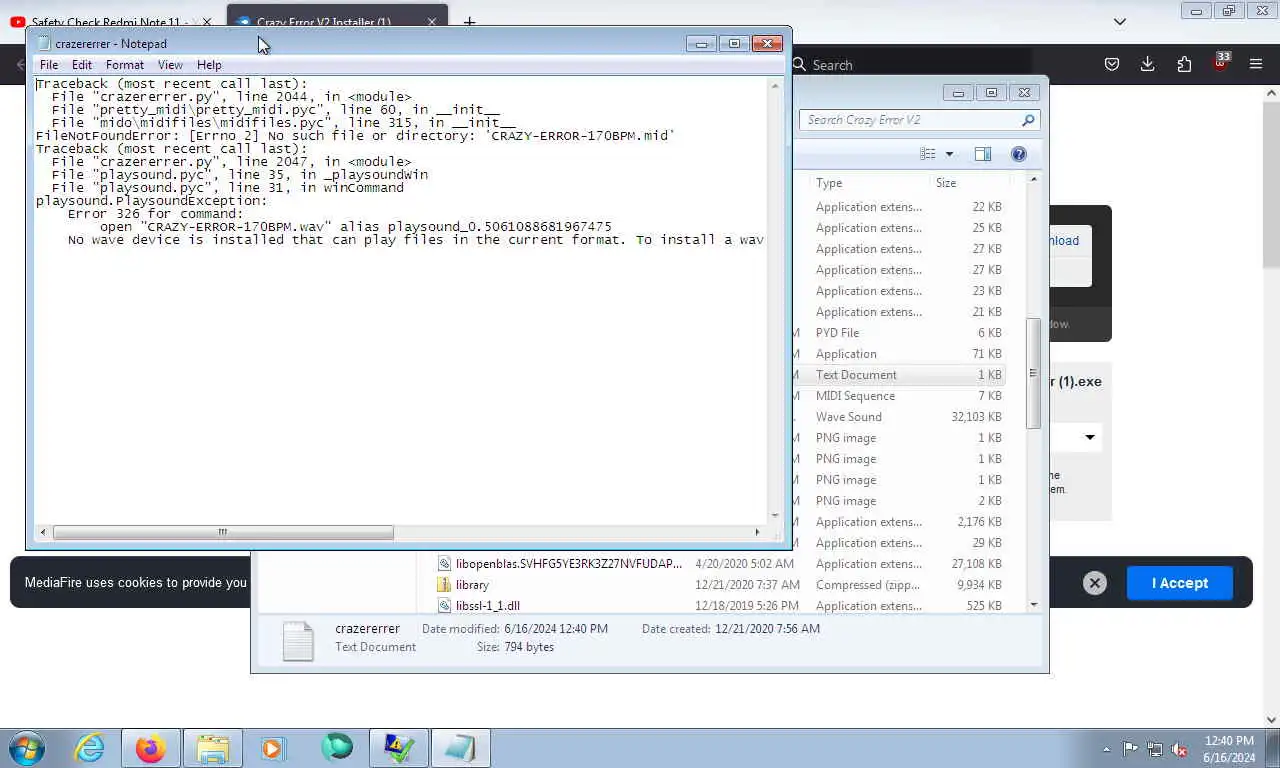This screenshot has height=768, width=1280.
Task: Open the Pocket save icon in Firefox
Action: pyautogui.click(x=1111, y=64)
